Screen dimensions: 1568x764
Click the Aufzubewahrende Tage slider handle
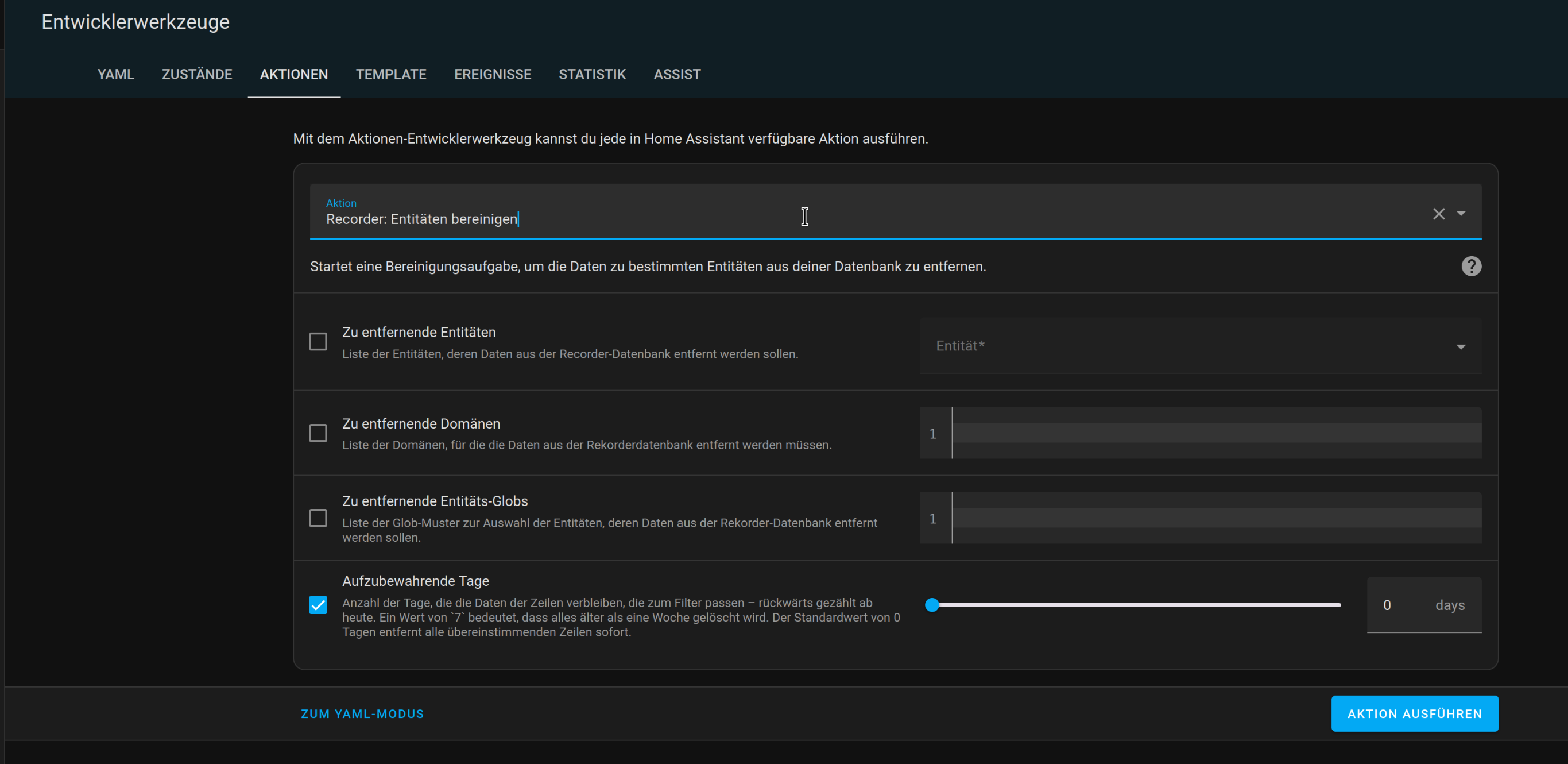[932, 605]
